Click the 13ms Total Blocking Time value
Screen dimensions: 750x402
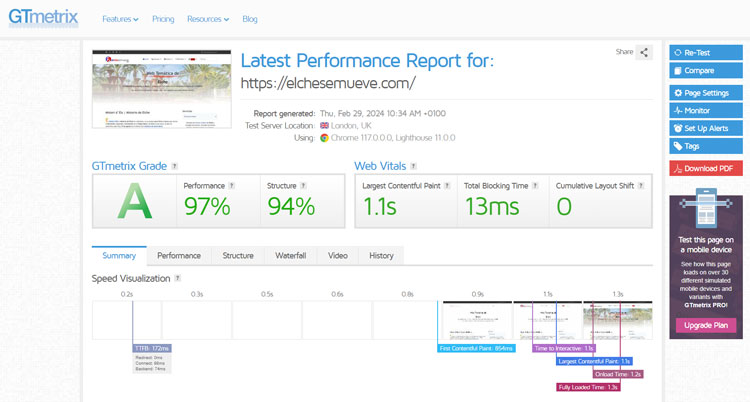pyautogui.click(x=492, y=206)
